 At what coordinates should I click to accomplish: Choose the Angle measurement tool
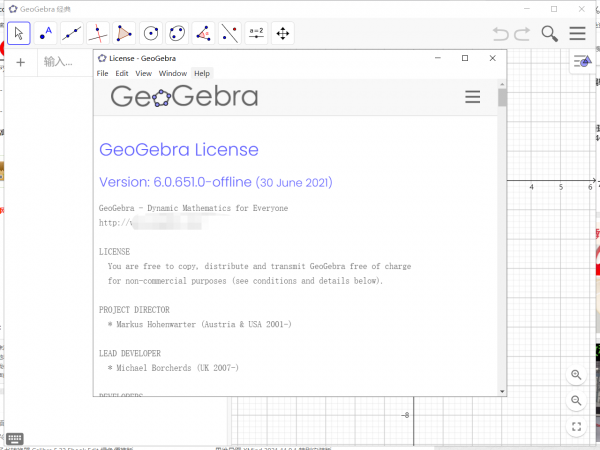tap(203, 33)
